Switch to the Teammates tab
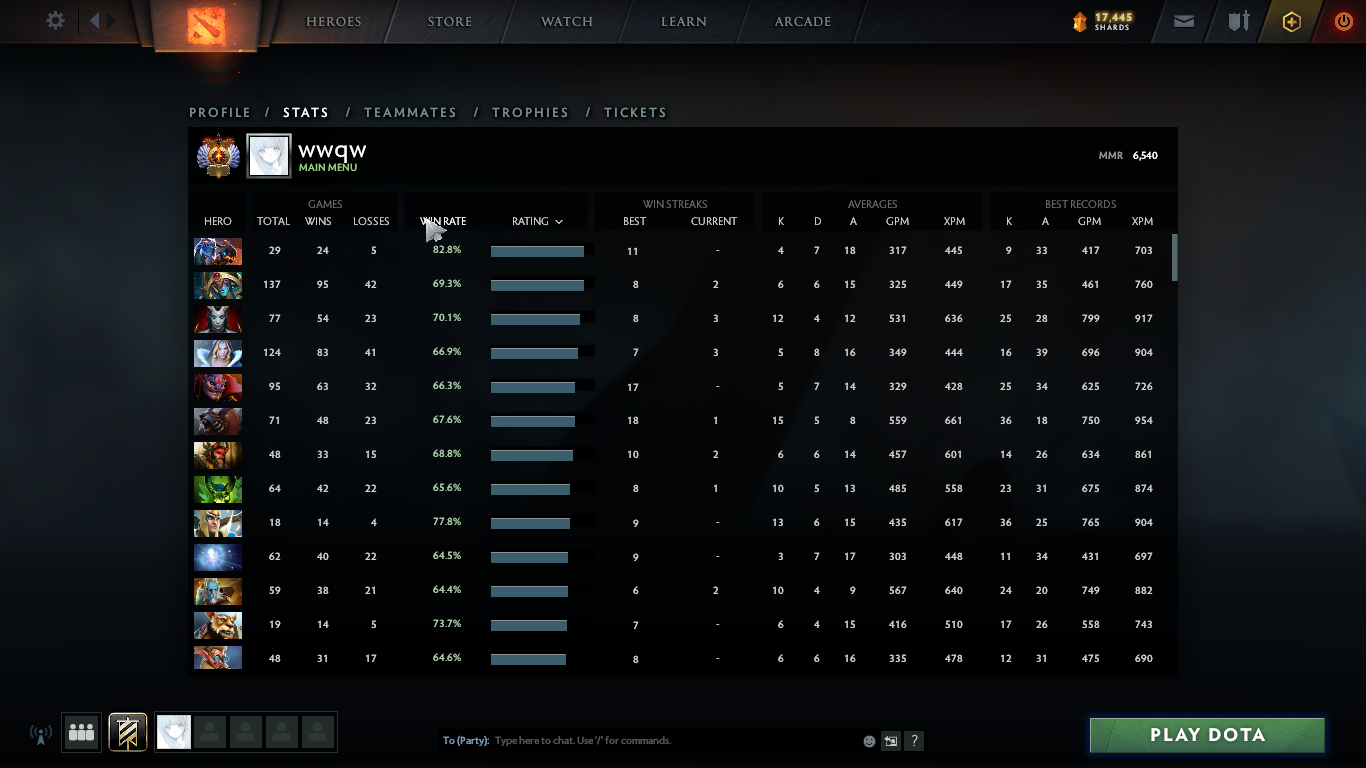 pos(410,112)
